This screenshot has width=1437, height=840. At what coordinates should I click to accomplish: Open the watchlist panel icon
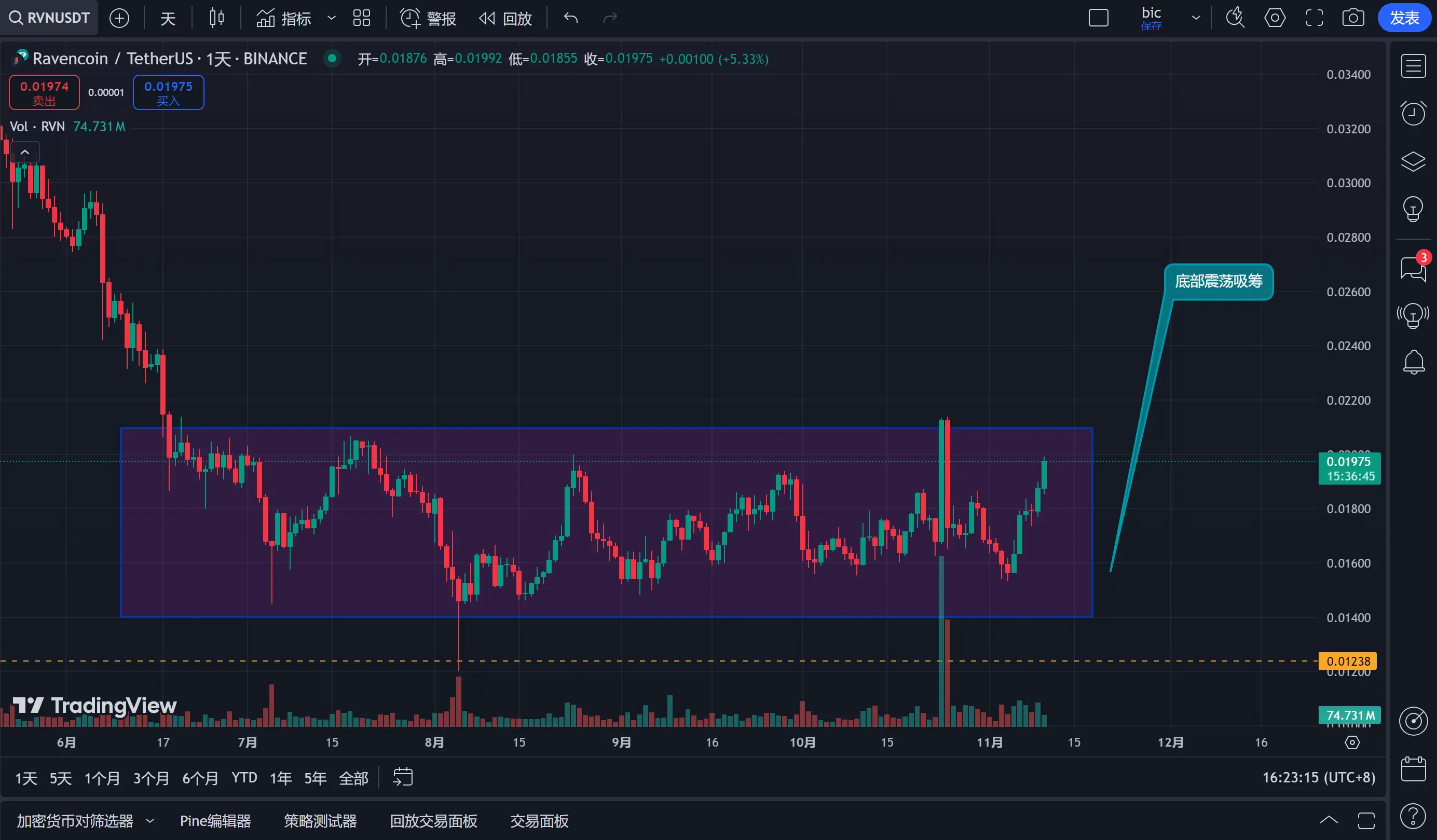click(1413, 66)
